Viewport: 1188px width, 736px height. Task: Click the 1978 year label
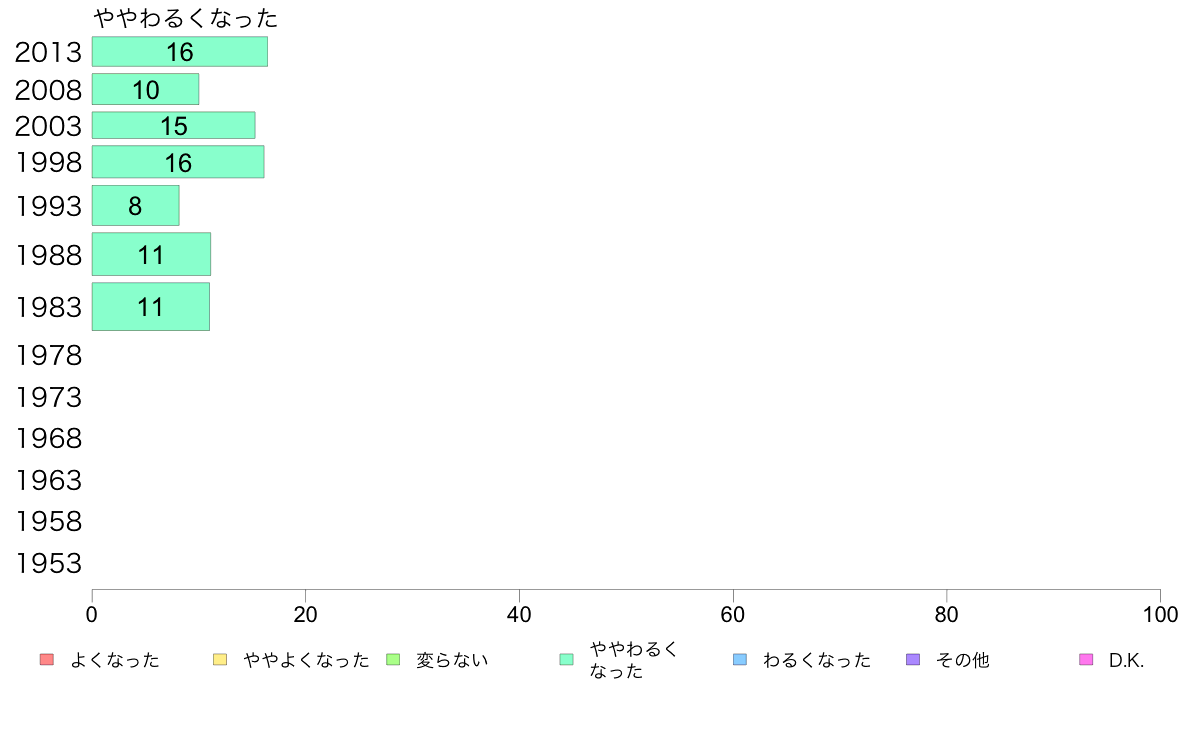[48, 355]
